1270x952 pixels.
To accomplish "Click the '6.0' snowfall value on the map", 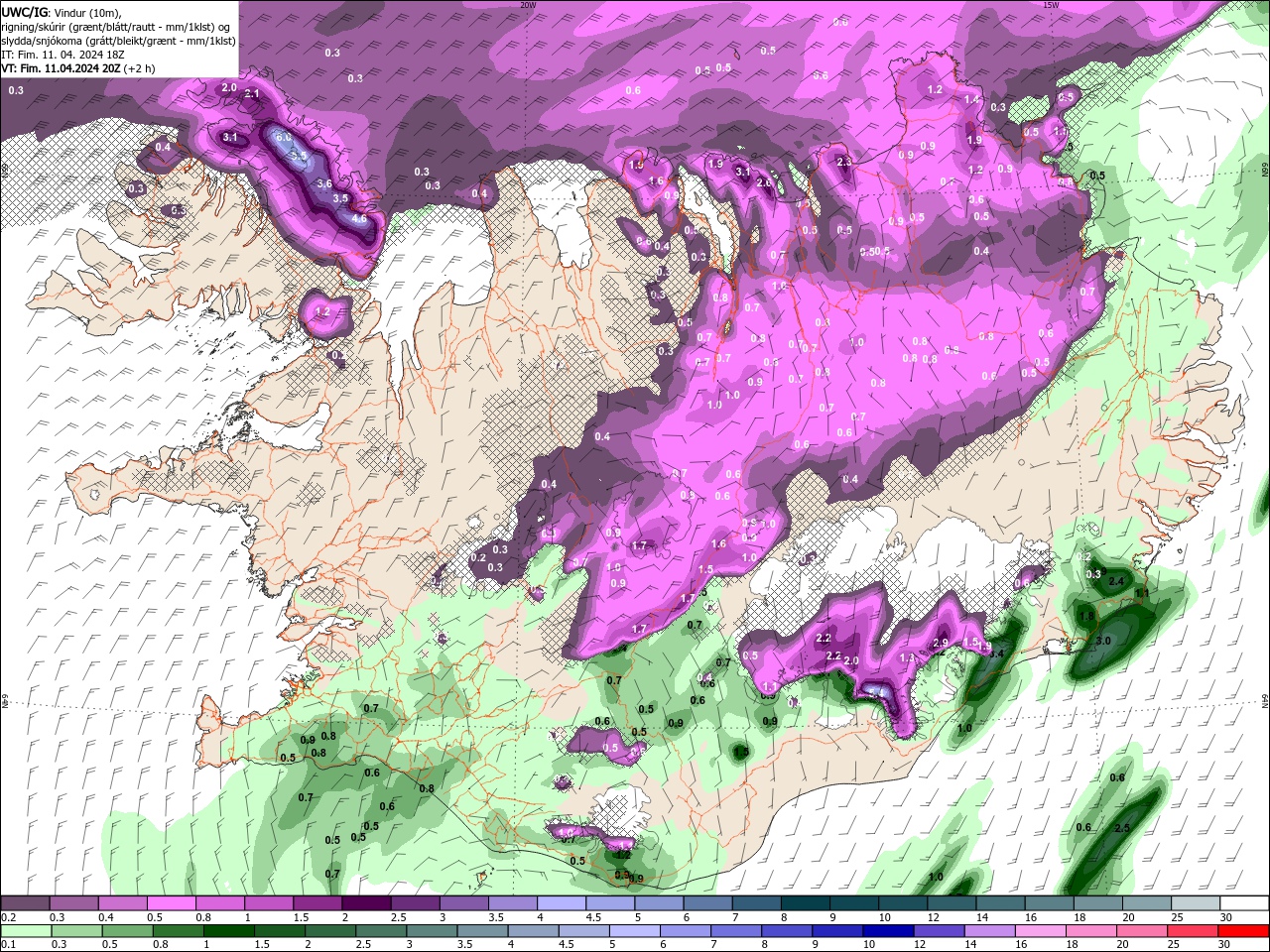I will pos(283,137).
